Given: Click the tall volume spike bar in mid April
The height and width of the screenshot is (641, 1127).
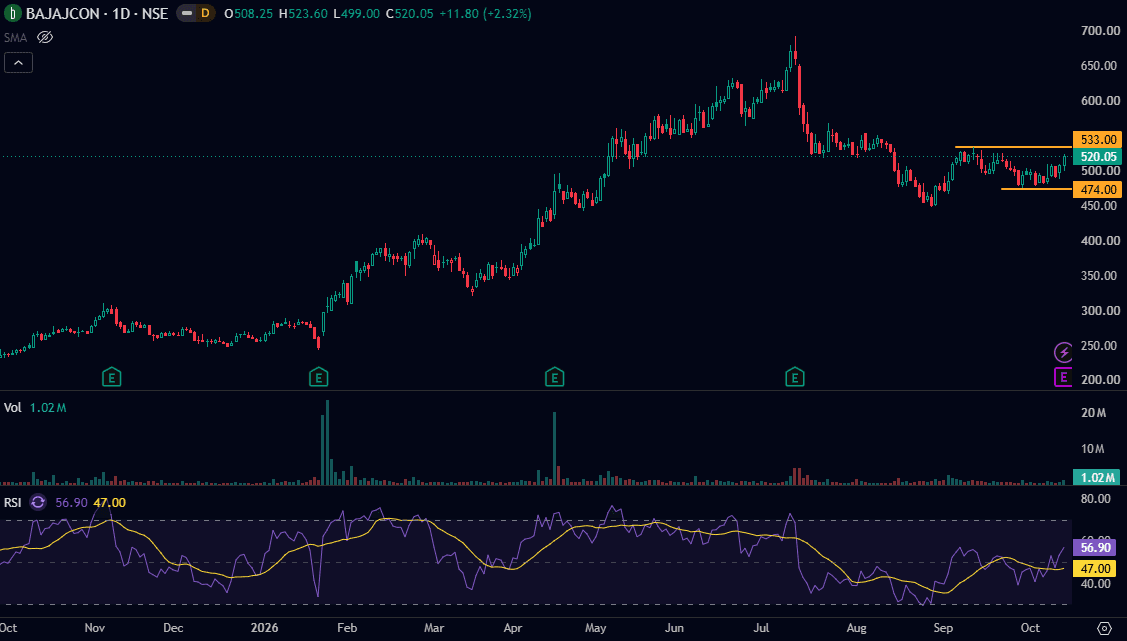Looking at the screenshot, I should (554, 448).
